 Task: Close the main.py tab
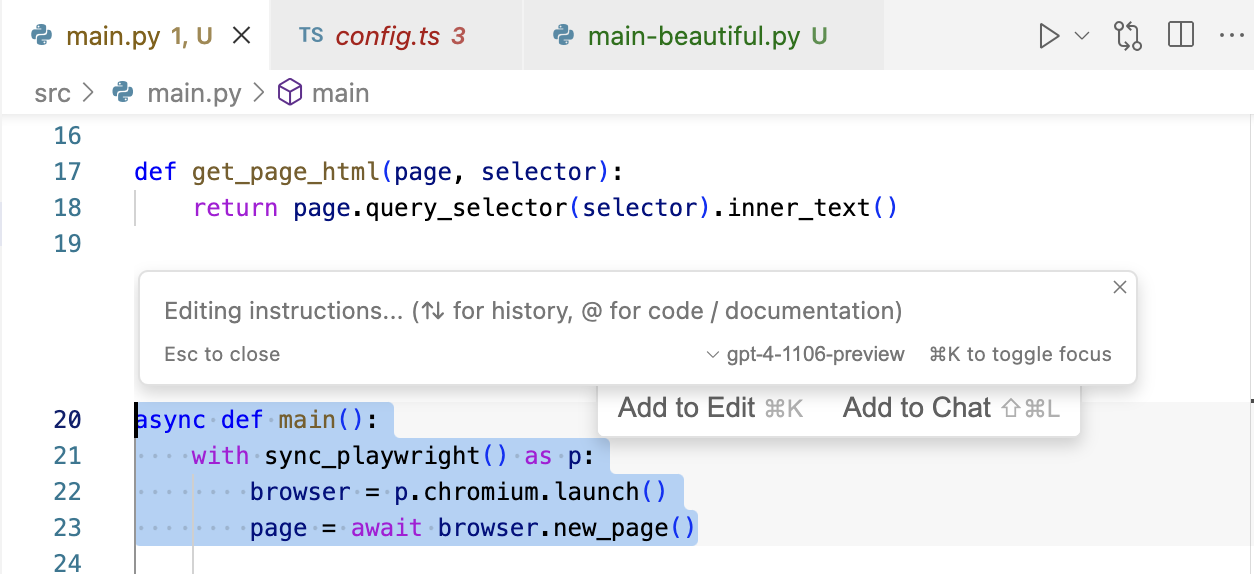[241, 37]
